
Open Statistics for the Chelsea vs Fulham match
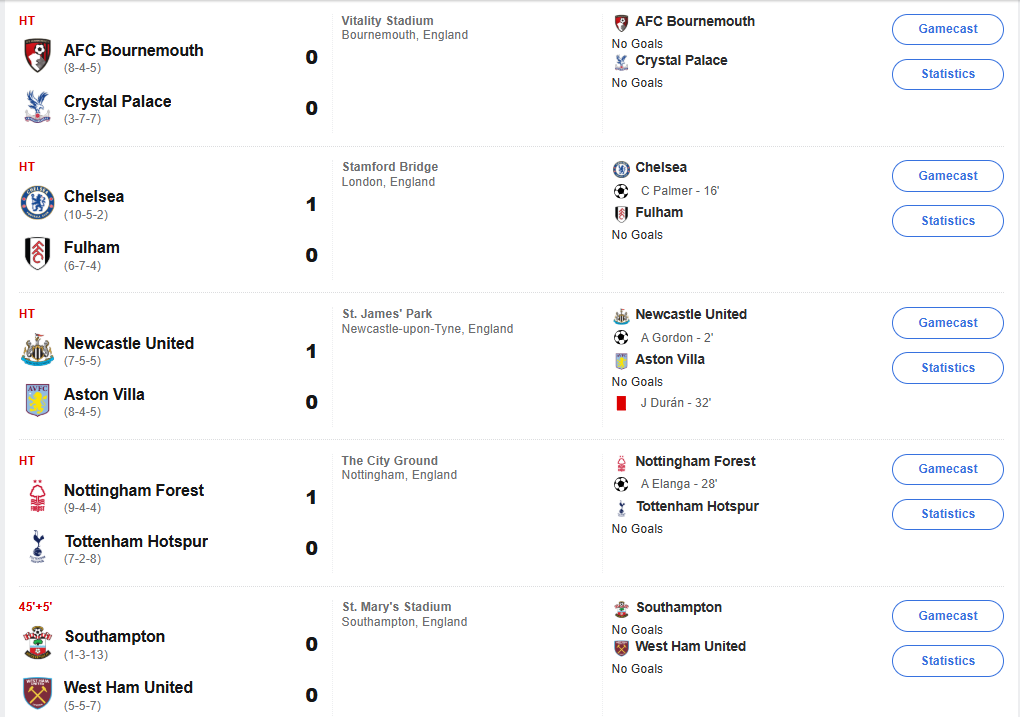pos(947,221)
